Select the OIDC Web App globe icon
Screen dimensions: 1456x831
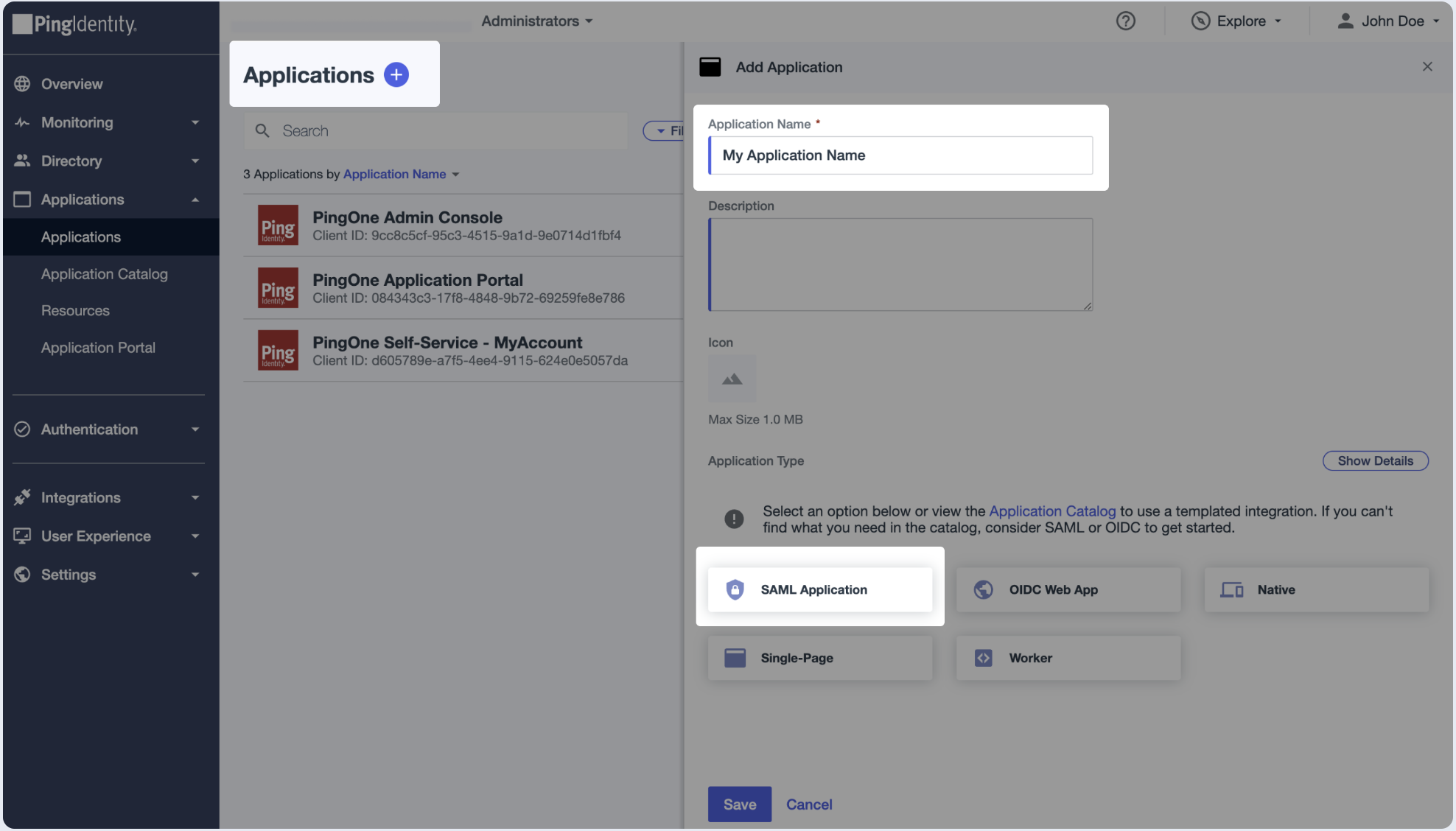tap(983, 589)
